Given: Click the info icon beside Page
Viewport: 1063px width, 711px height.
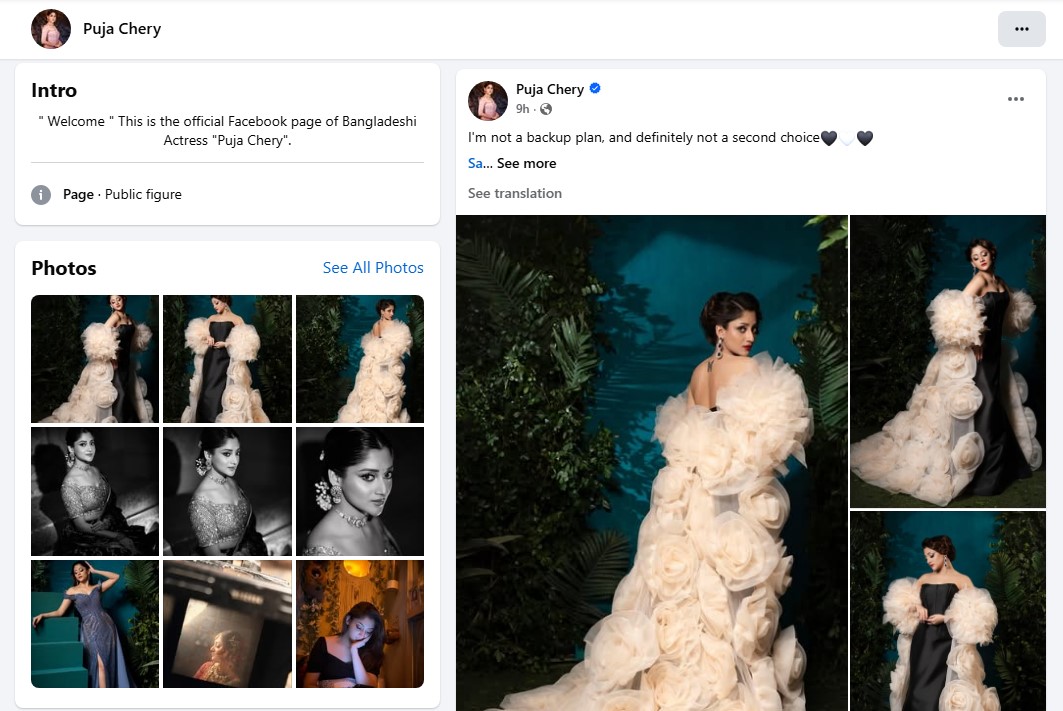Looking at the screenshot, I should coord(41,195).
